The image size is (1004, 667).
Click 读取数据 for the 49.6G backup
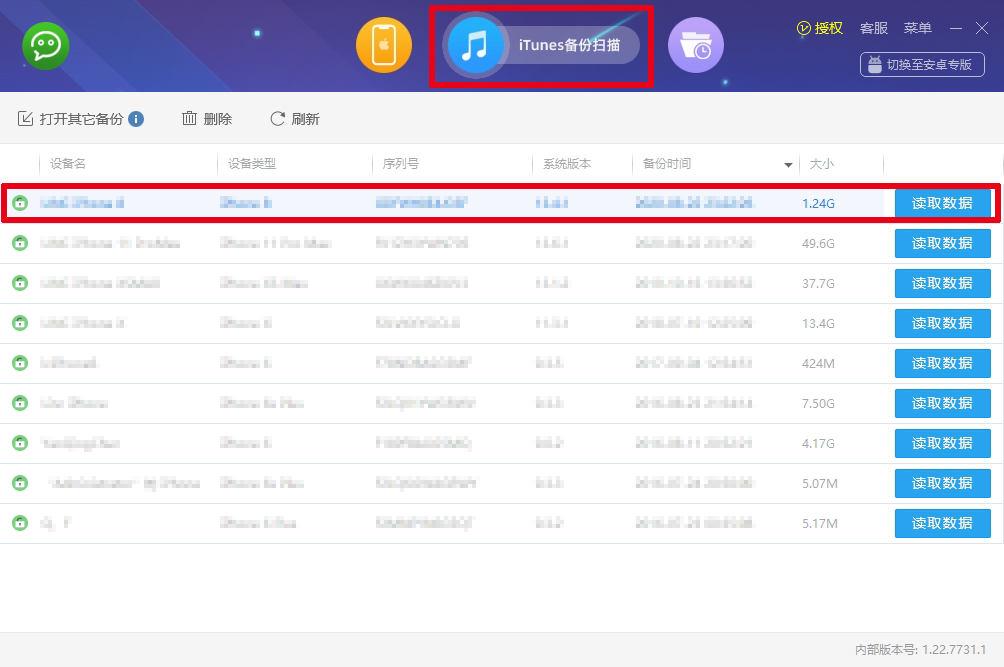pyautogui.click(x=942, y=243)
